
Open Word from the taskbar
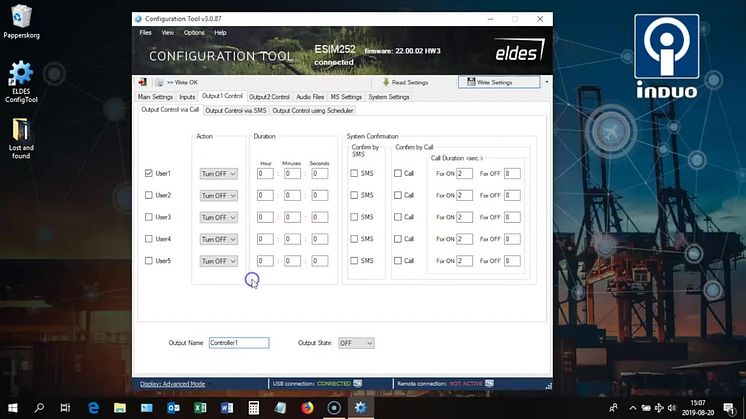point(227,408)
